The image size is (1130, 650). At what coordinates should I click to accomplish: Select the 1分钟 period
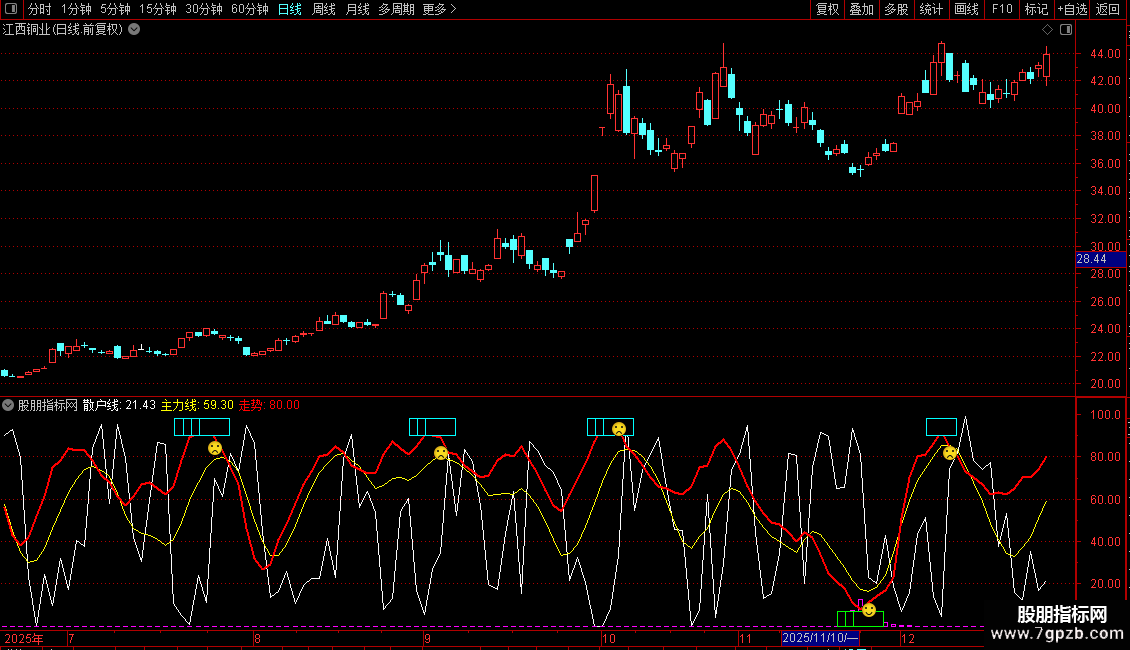[x=76, y=9]
